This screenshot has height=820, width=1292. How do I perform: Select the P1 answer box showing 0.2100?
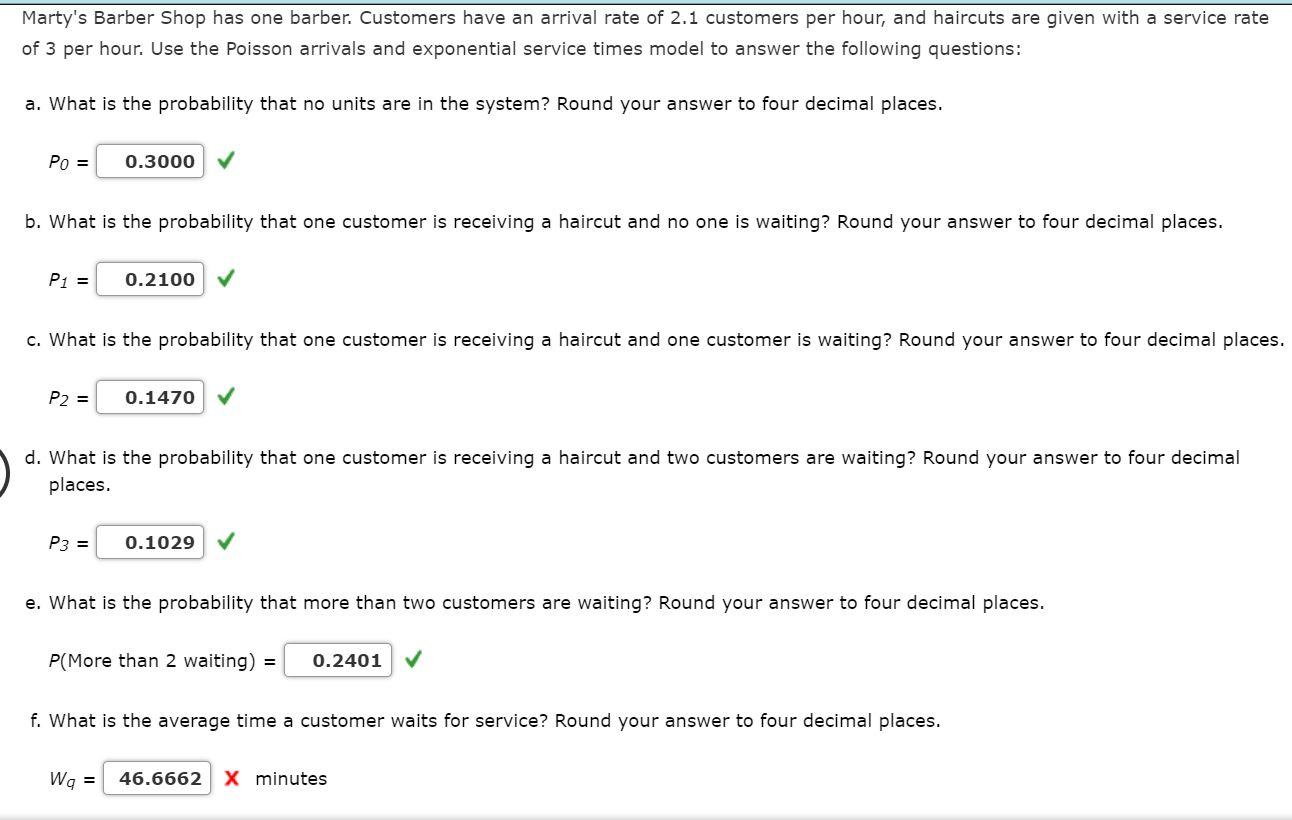[x=151, y=278]
